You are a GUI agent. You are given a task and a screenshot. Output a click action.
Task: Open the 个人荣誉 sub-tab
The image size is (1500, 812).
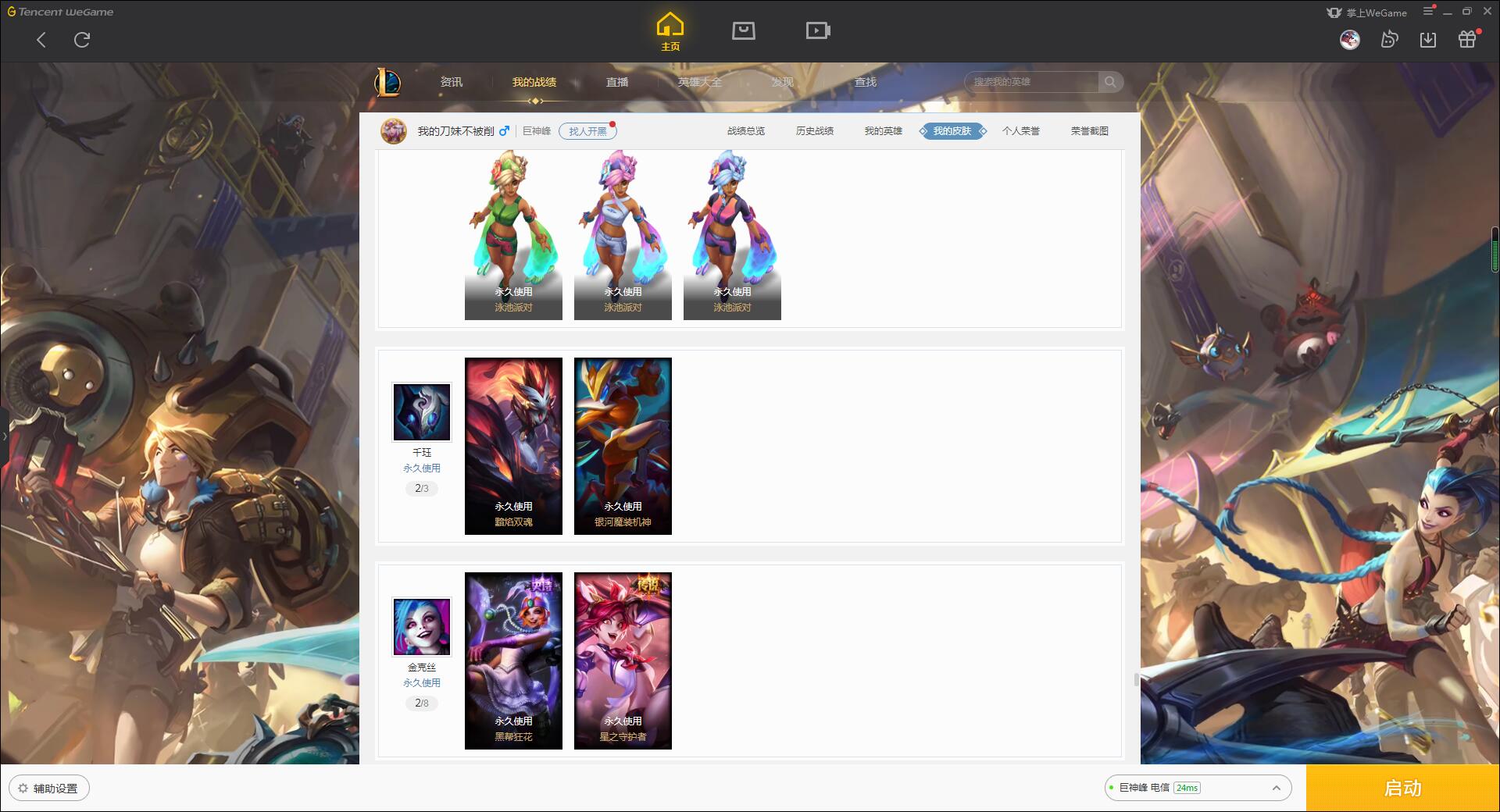(1021, 131)
